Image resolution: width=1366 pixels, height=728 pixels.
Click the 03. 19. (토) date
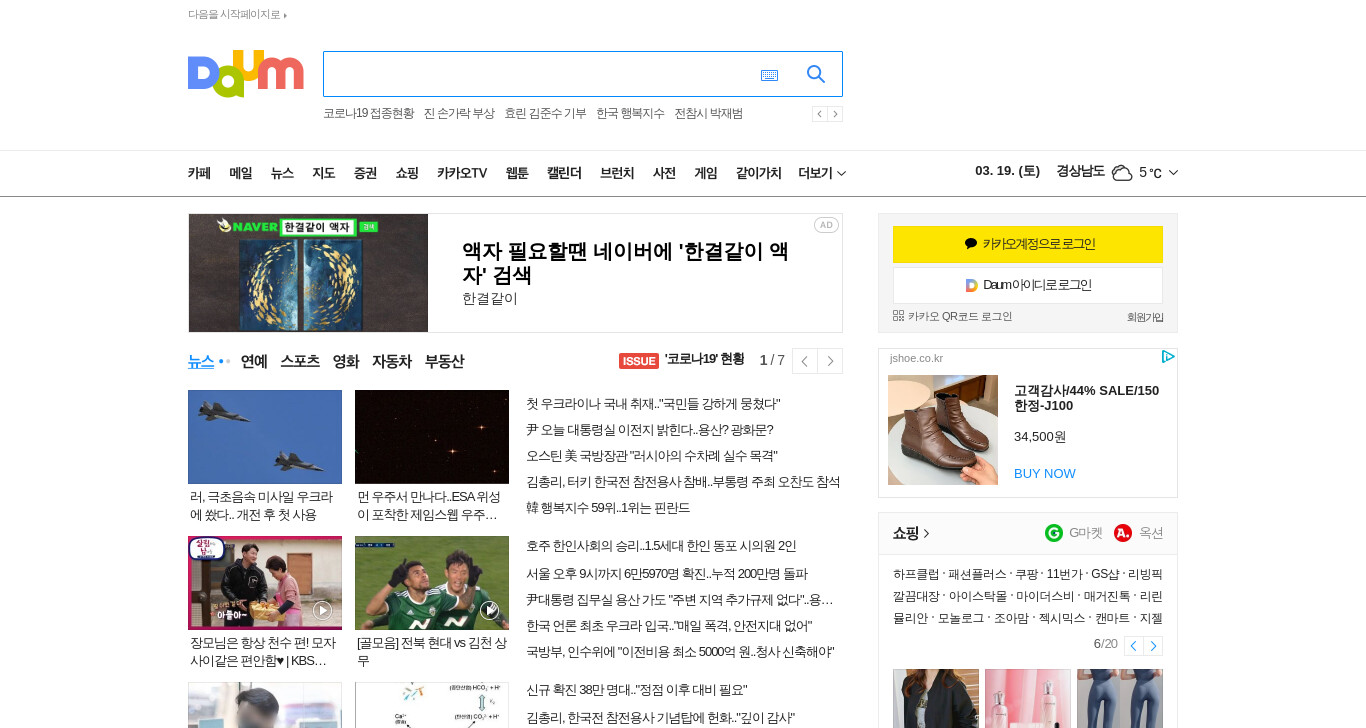(1007, 171)
